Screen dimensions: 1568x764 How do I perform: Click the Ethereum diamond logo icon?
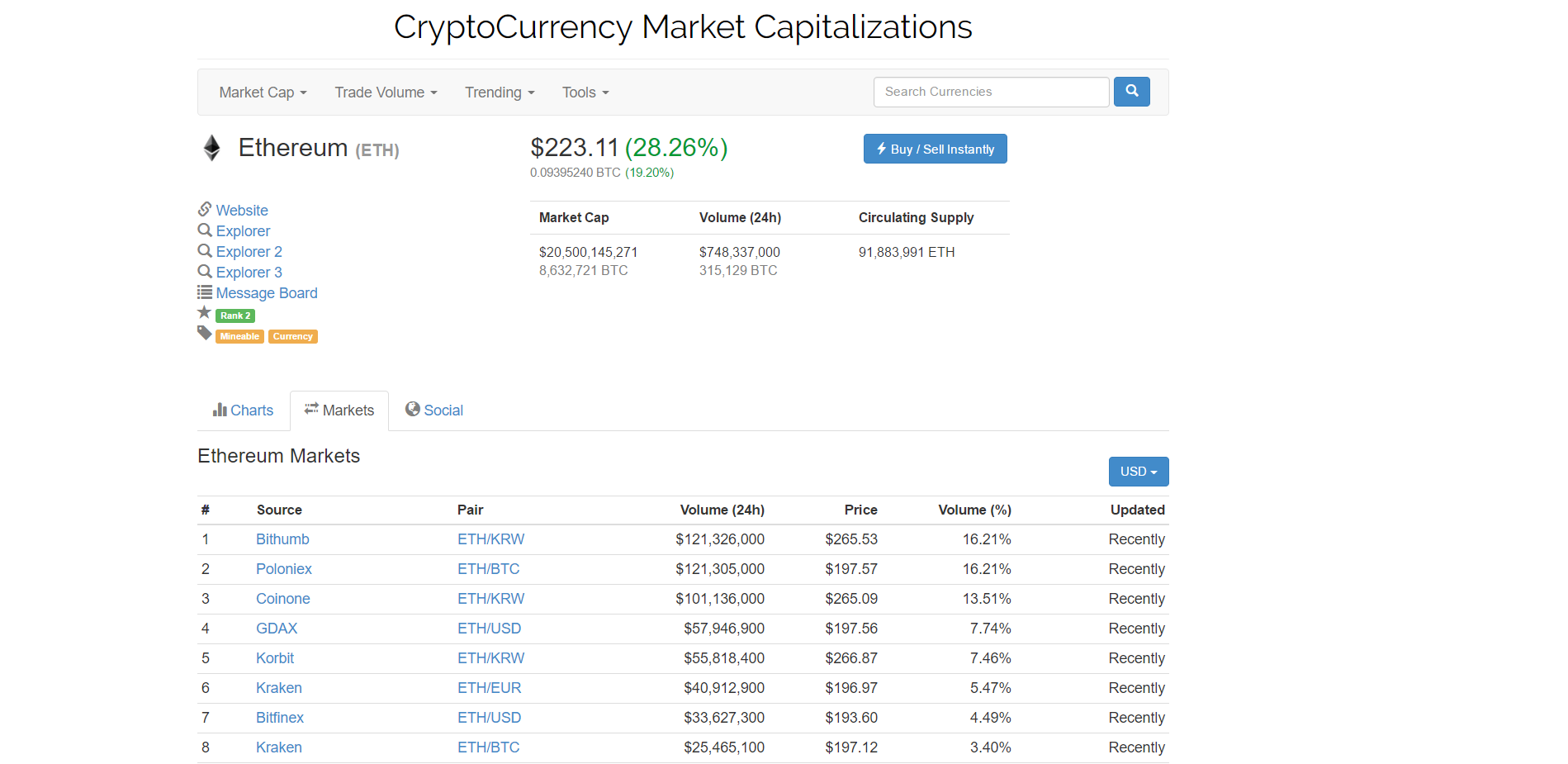(x=212, y=148)
